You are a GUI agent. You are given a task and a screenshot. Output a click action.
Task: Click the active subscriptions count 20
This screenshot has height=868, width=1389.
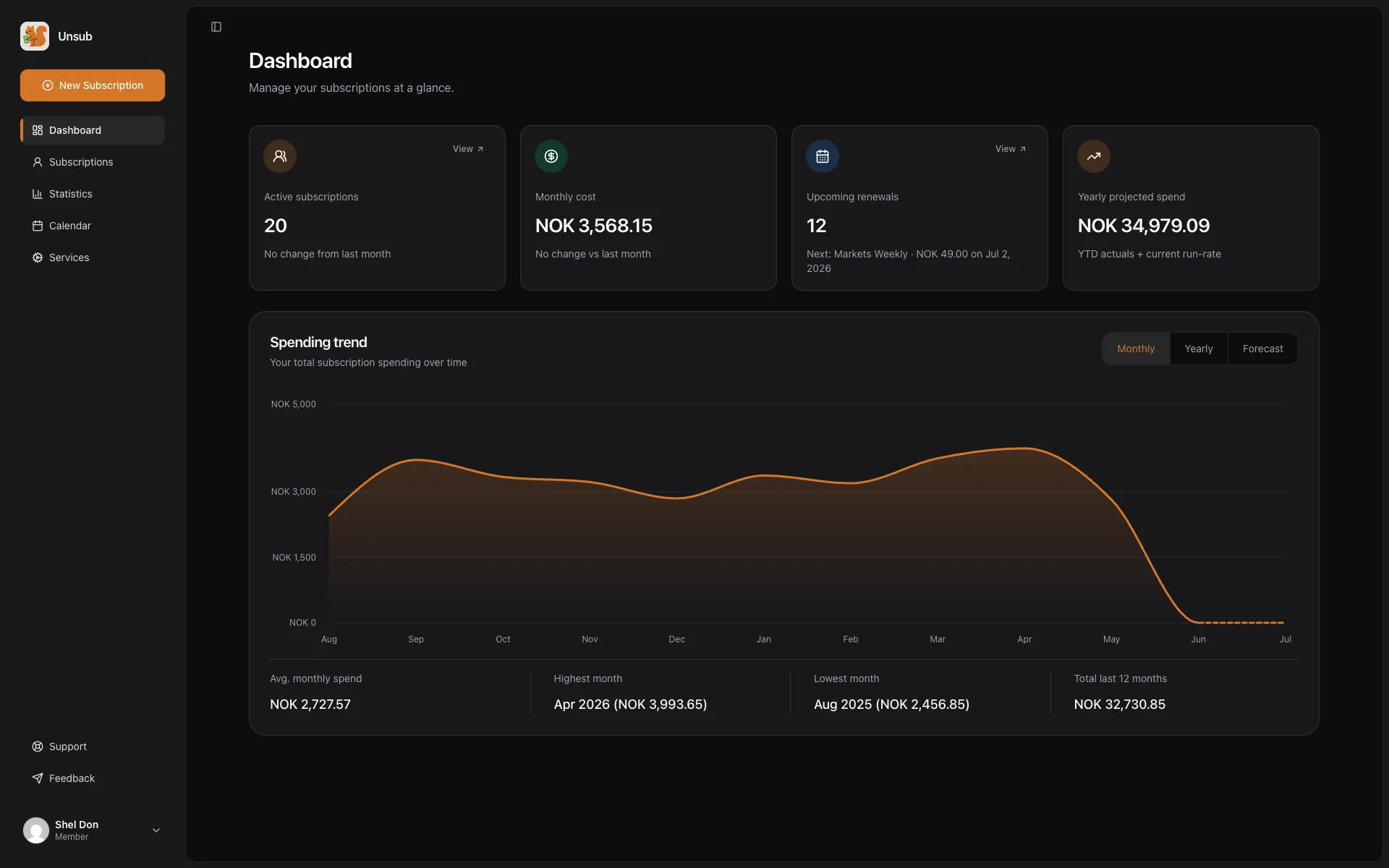click(276, 226)
